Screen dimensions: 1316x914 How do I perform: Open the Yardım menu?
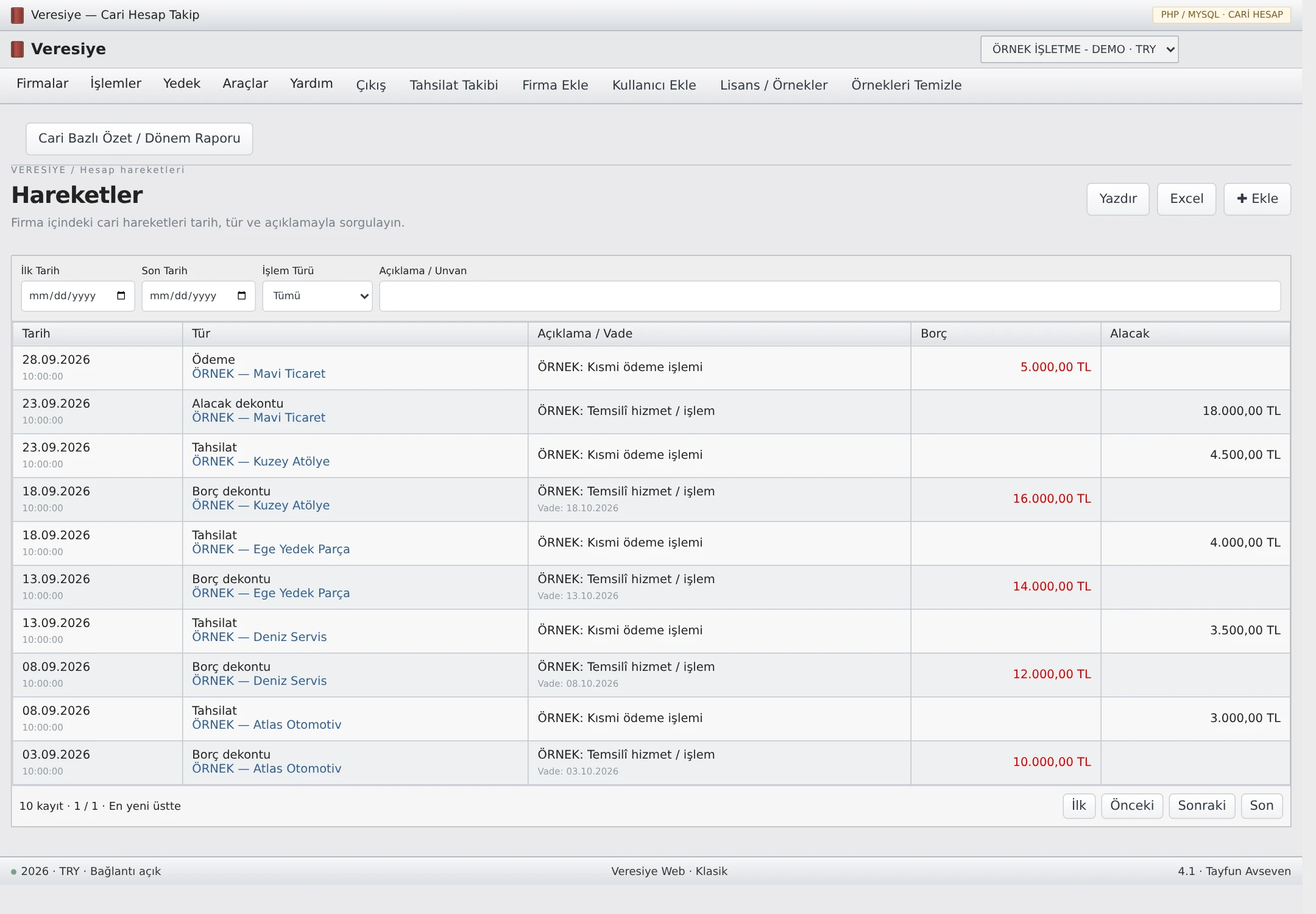pos(311,83)
